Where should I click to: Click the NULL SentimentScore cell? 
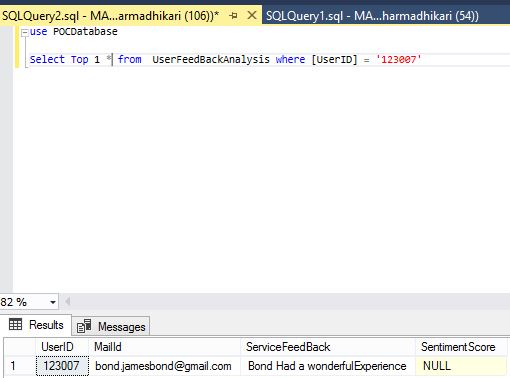461,366
